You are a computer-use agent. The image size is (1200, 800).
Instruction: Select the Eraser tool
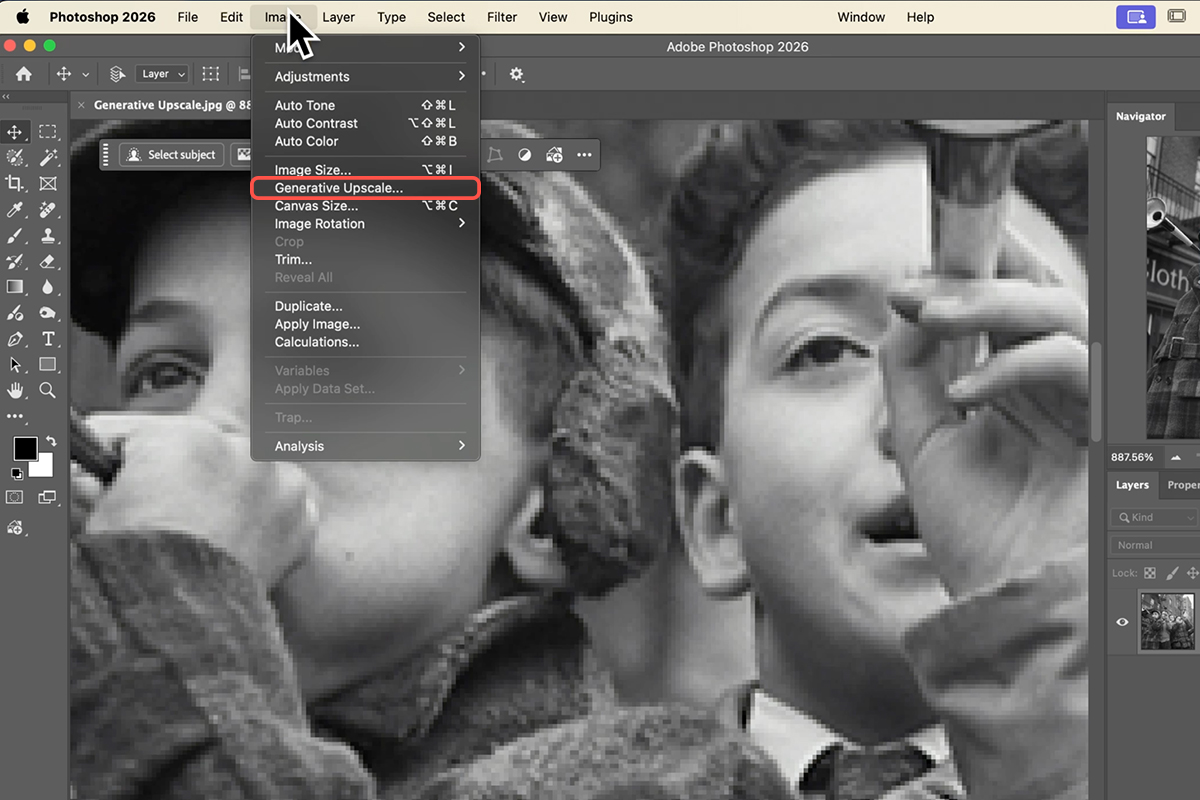coord(47,262)
